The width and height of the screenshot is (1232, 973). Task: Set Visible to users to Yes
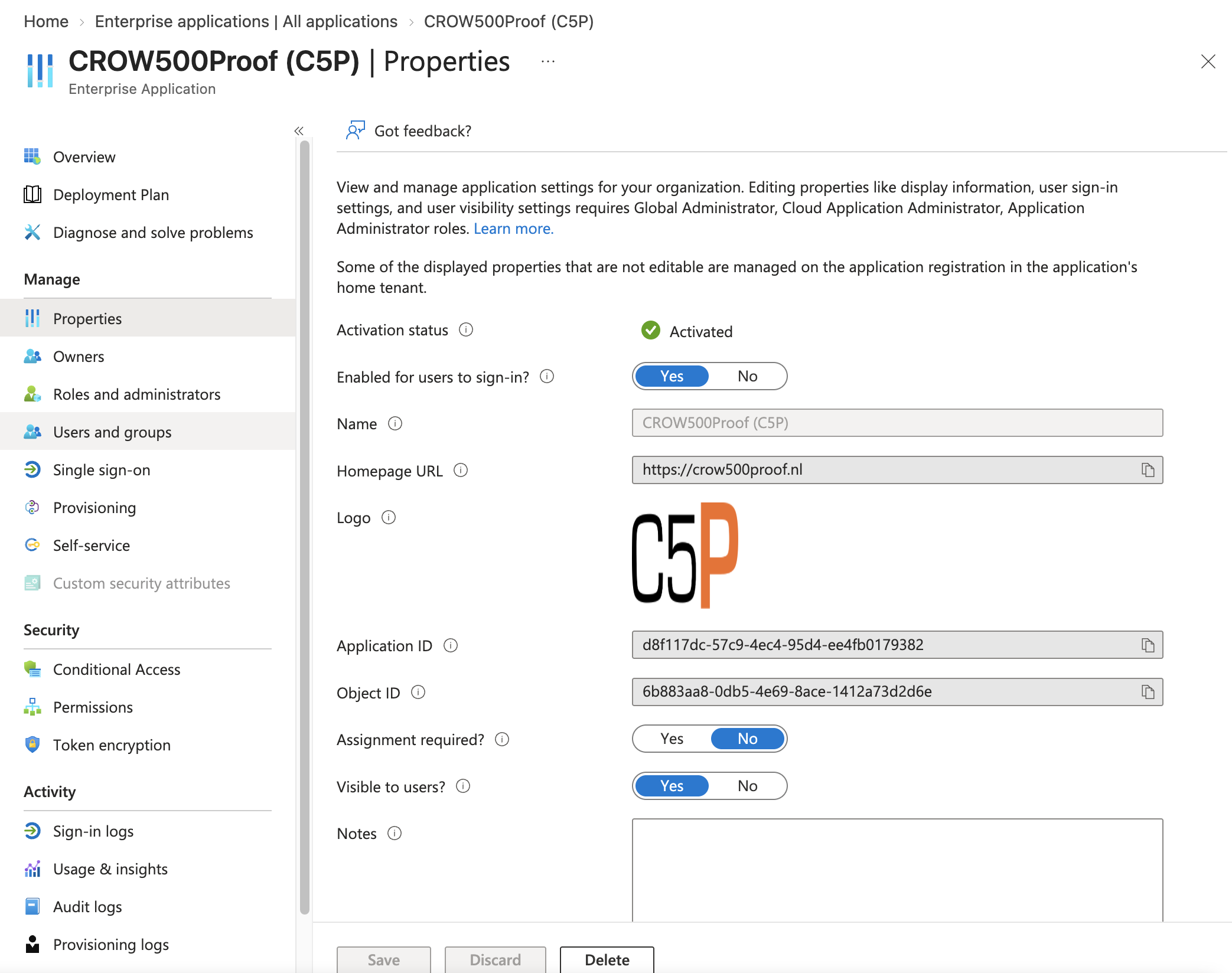672,786
